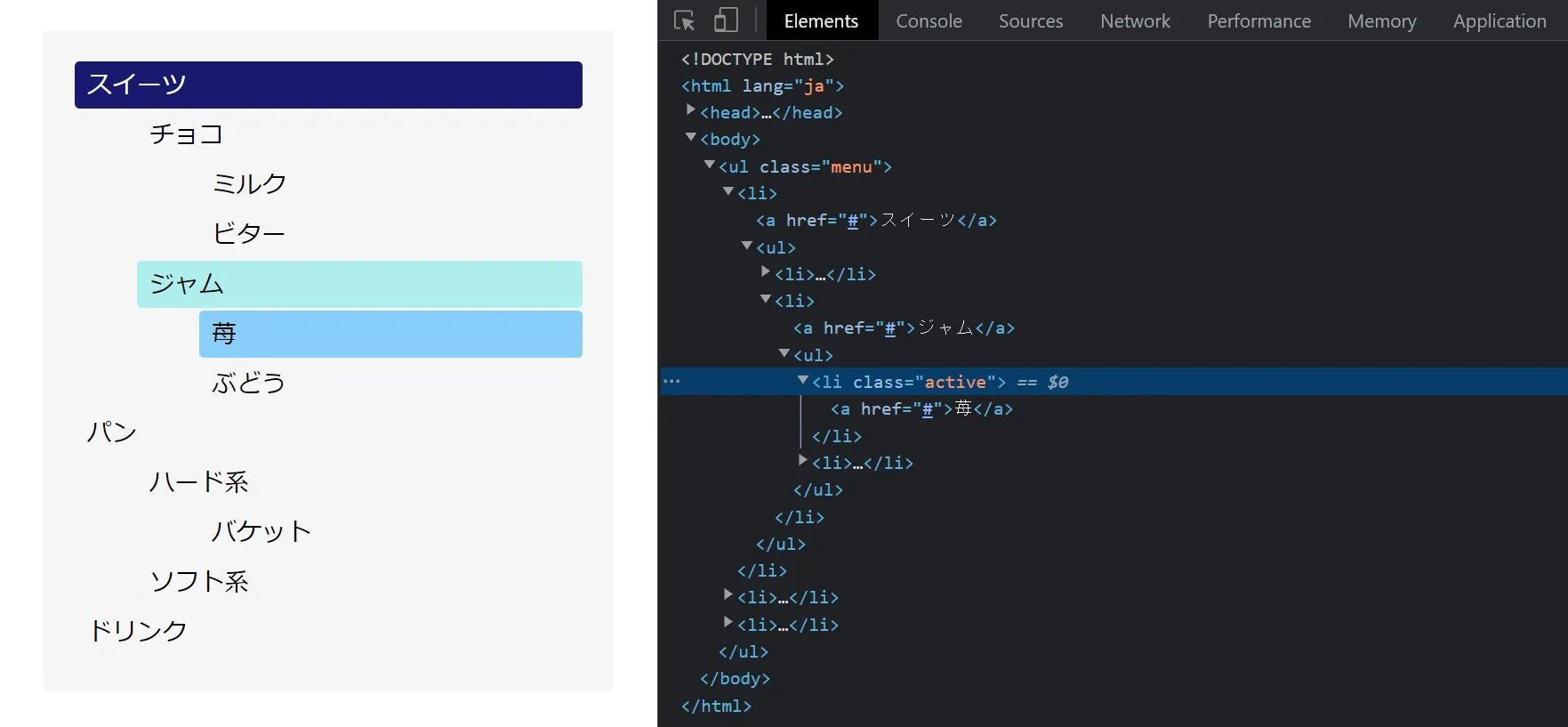The height and width of the screenshot is (727, 1568).
Task: Open the Network panel tab
Action: [x=1135, y=20]
